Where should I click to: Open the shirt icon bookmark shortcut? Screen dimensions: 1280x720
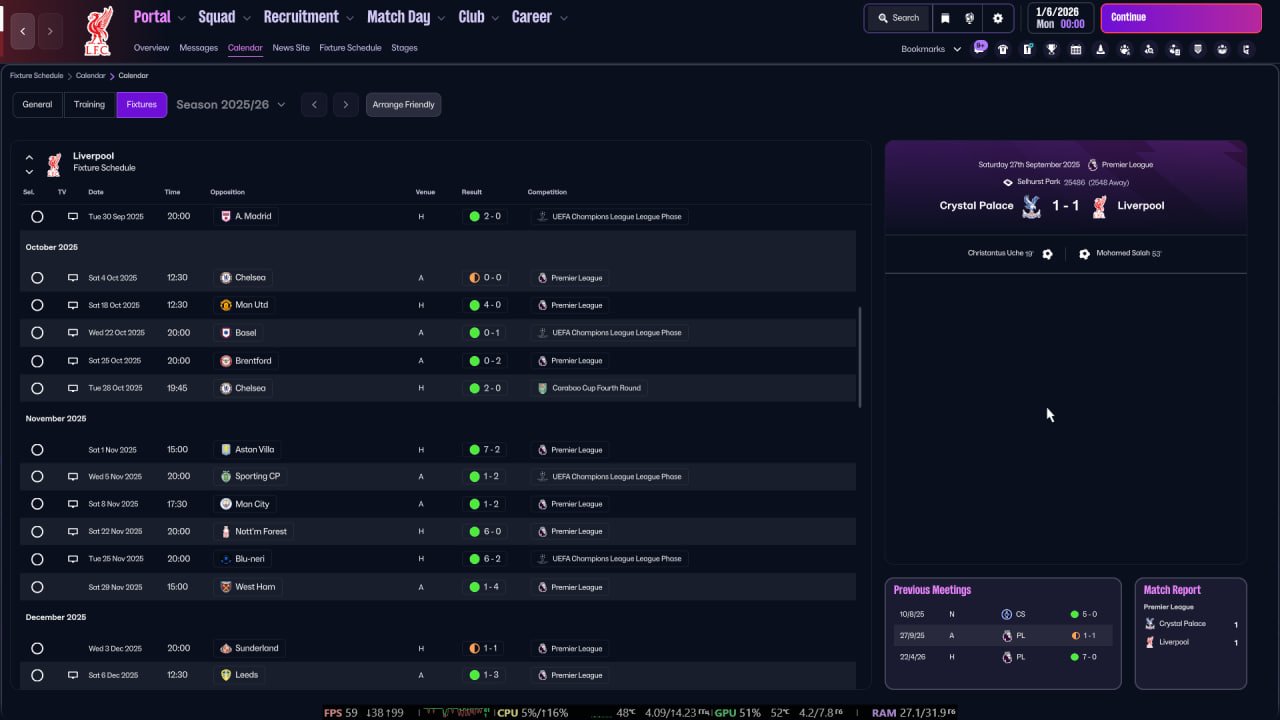tap(1003, 49)
